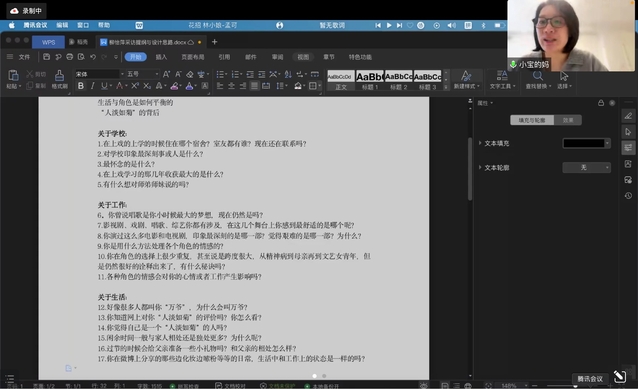Expand the 文本填充 section
Image resolution: width=638 pixels, height=389 pixels.
pyautogui.click(x=494, y=143)
